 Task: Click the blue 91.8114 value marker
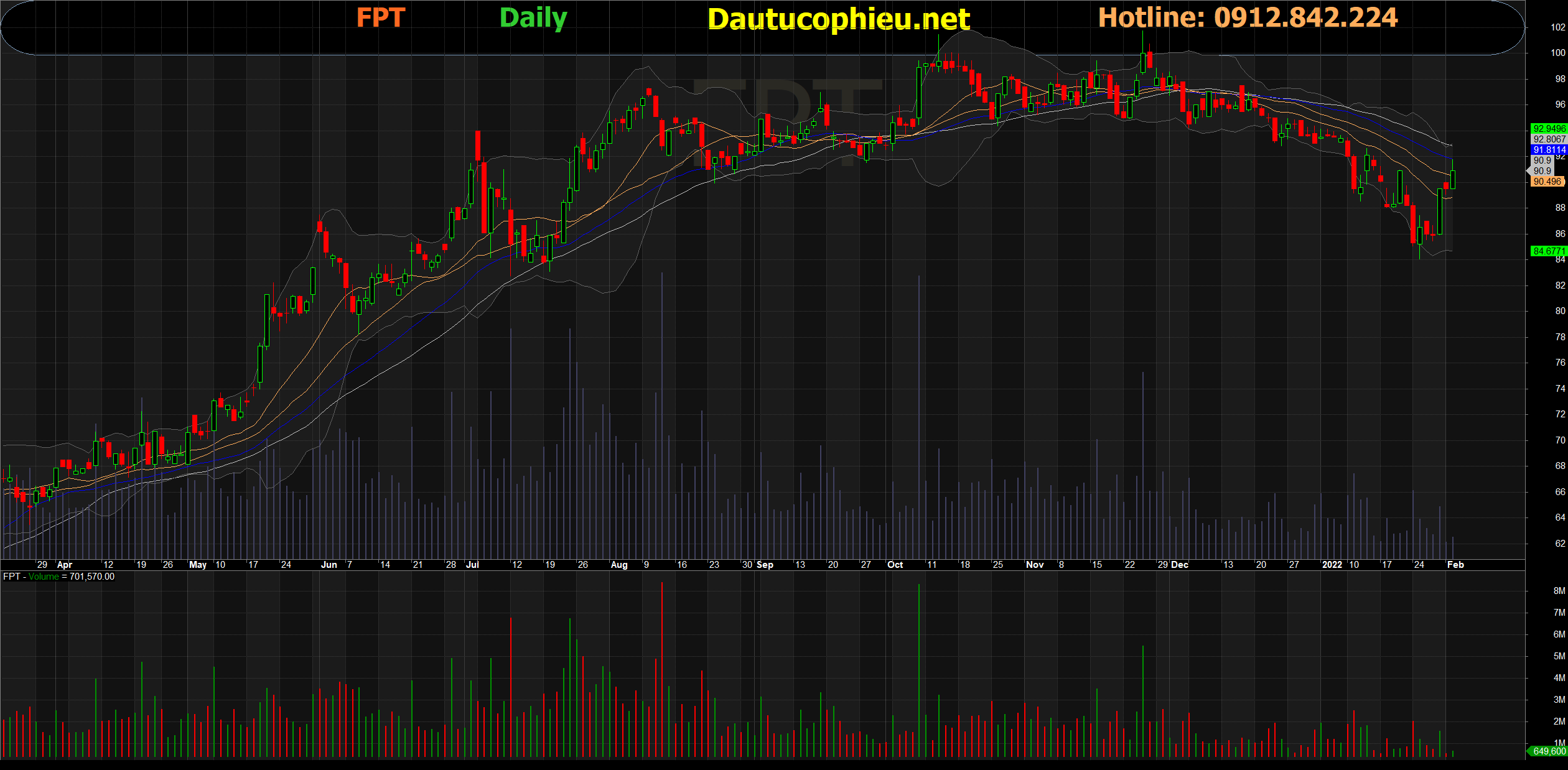[x=1549, y=150]
